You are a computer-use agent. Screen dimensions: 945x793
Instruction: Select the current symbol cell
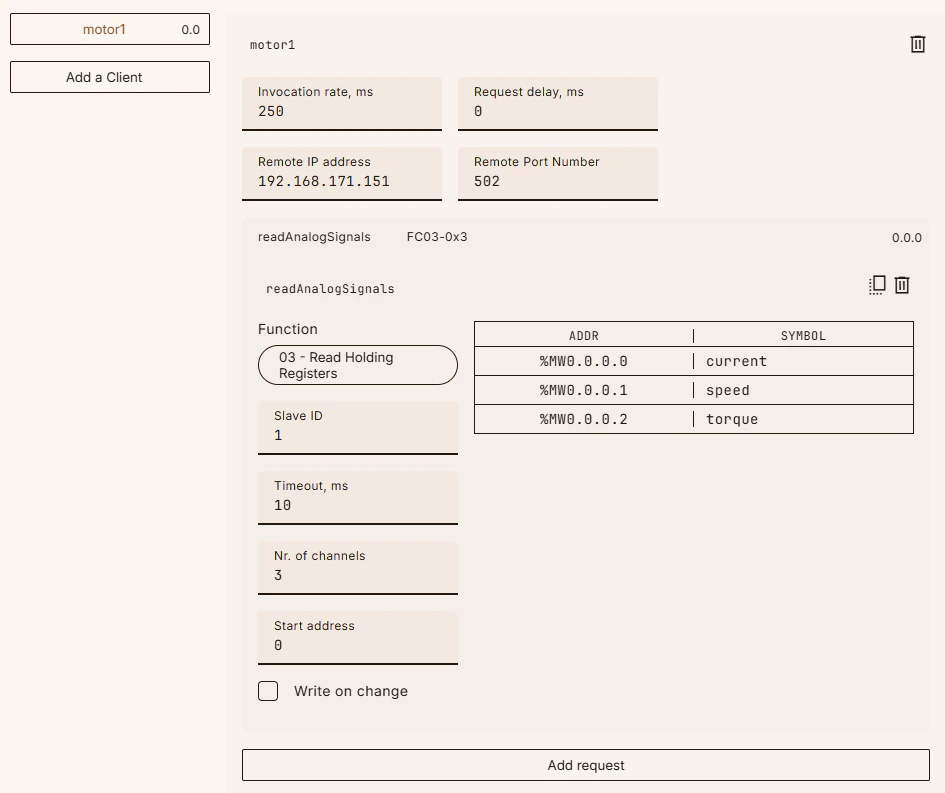803,362
